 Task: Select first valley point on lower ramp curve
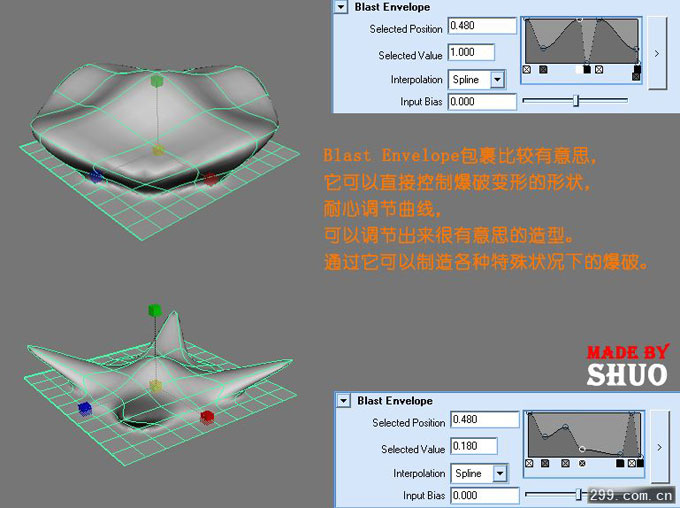pos(545,437)
